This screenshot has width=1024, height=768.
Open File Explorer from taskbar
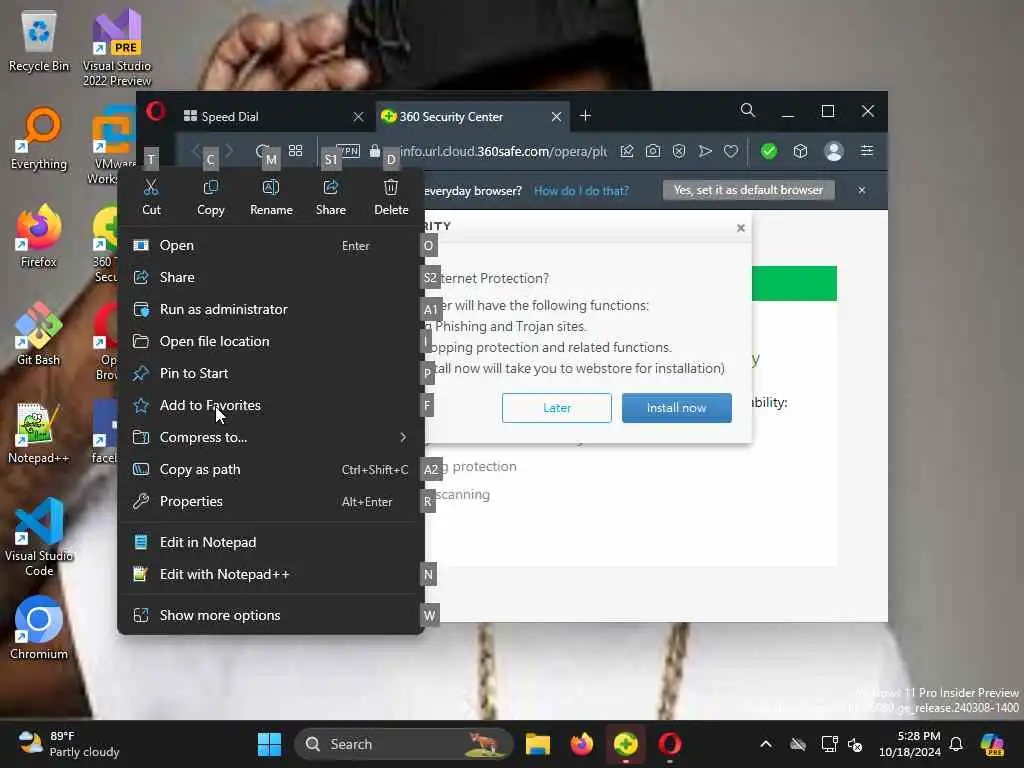[537, 744]
